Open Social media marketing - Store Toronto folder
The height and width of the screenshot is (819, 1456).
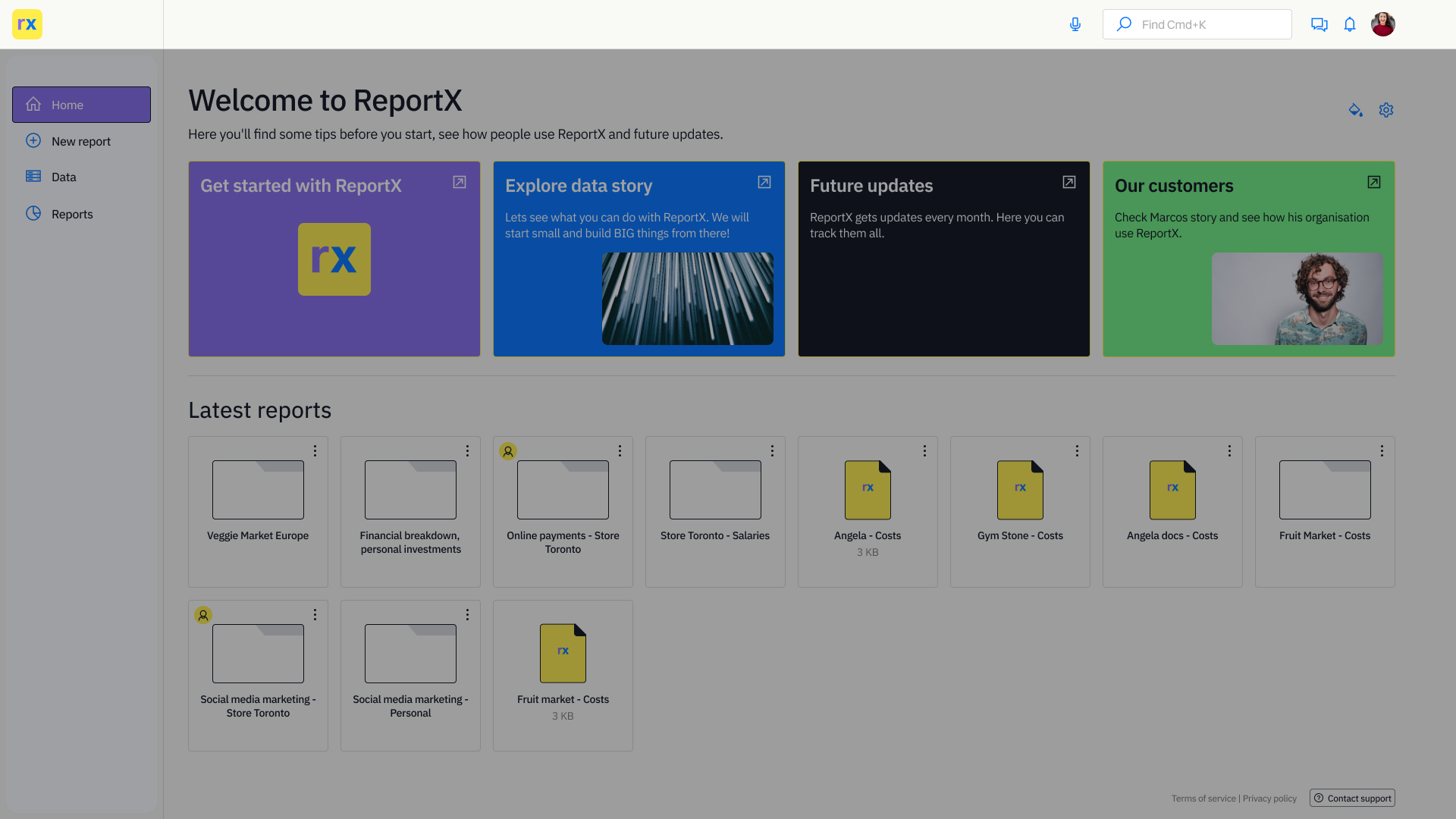(258, 654)
